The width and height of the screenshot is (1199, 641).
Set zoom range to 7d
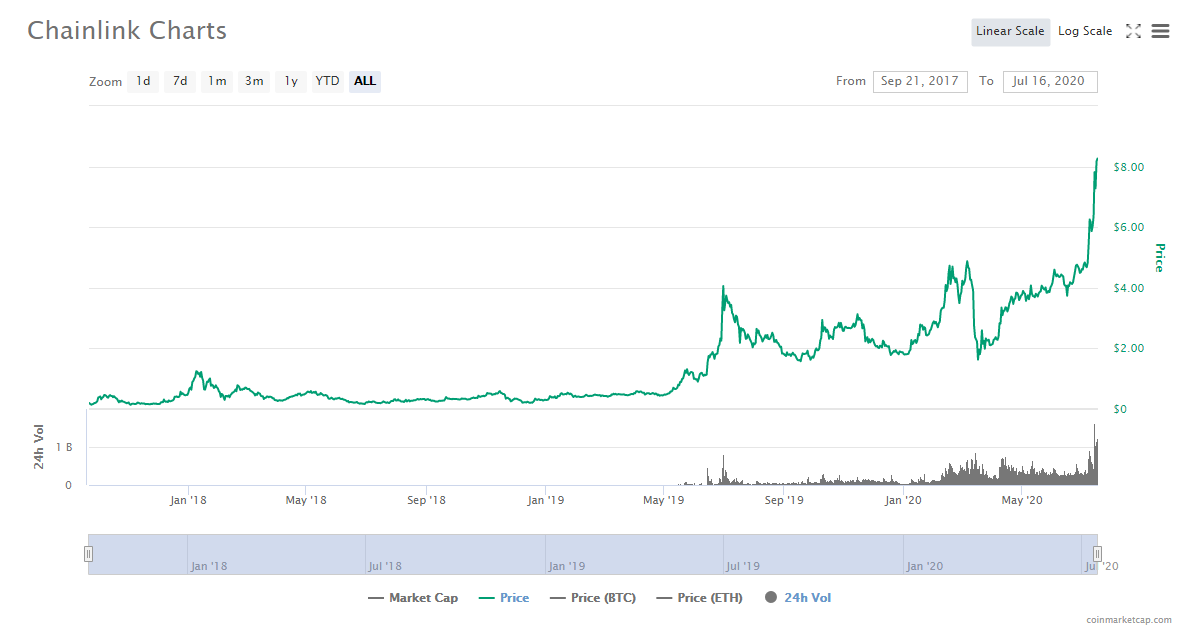(x=180, y=81)
